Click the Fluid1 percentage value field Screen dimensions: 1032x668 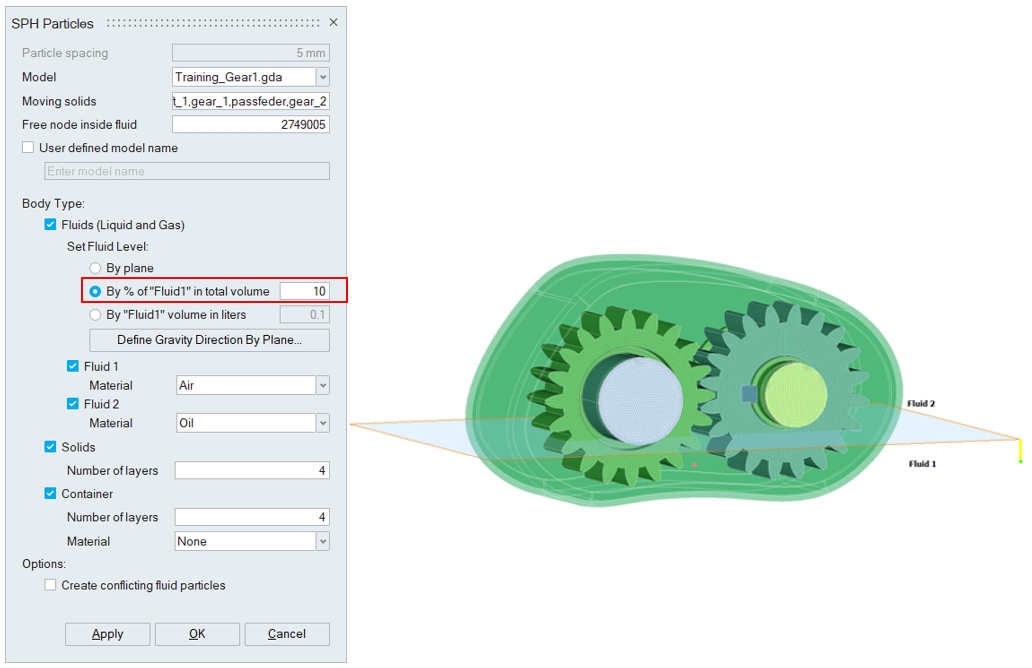pos(304,291)
